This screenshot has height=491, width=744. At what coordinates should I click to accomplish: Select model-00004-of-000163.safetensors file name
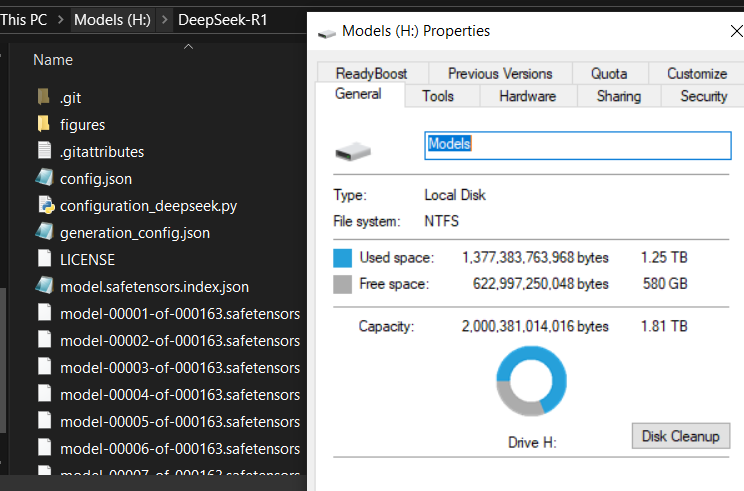coord(180,395)
